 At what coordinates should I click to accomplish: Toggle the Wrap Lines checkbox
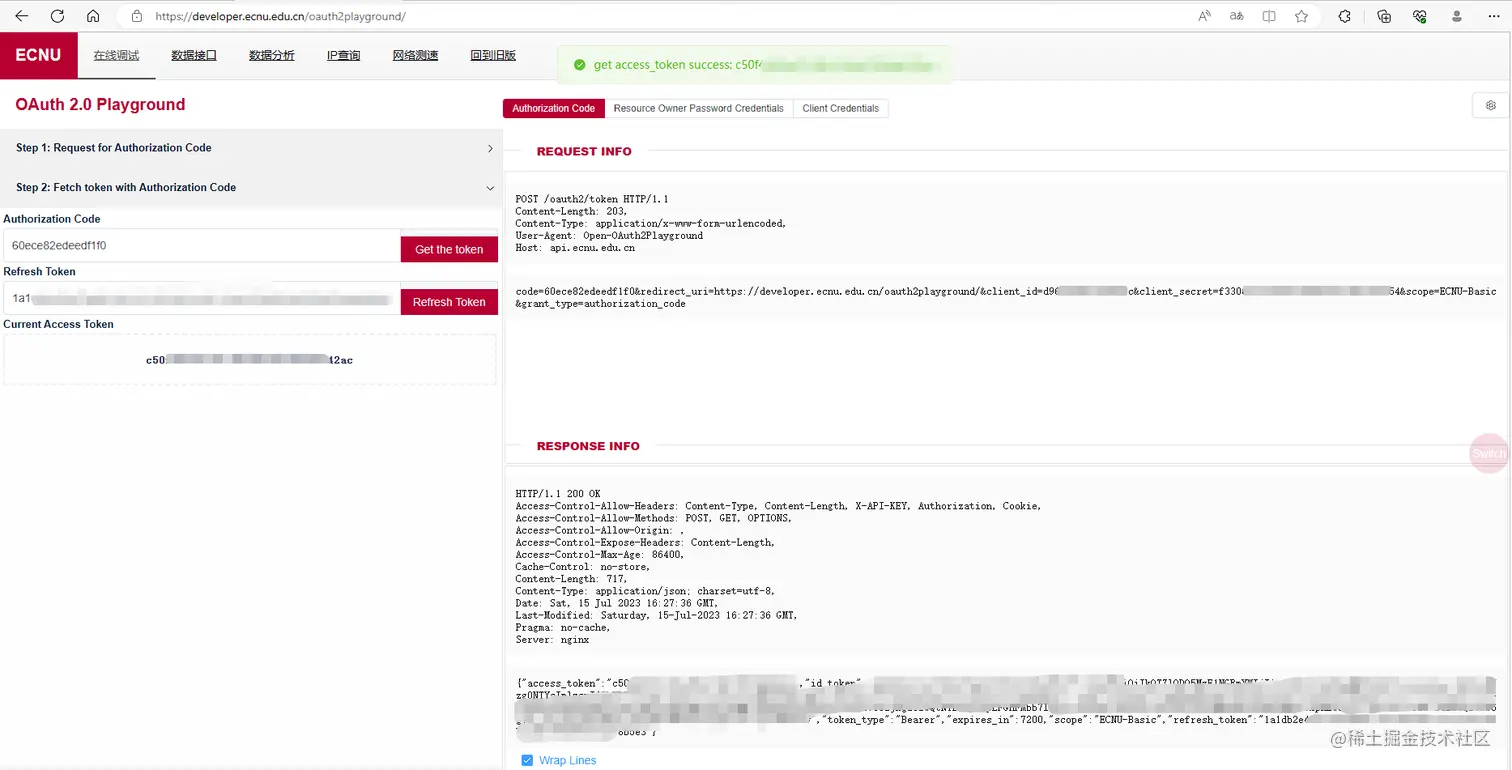[527, 760]
